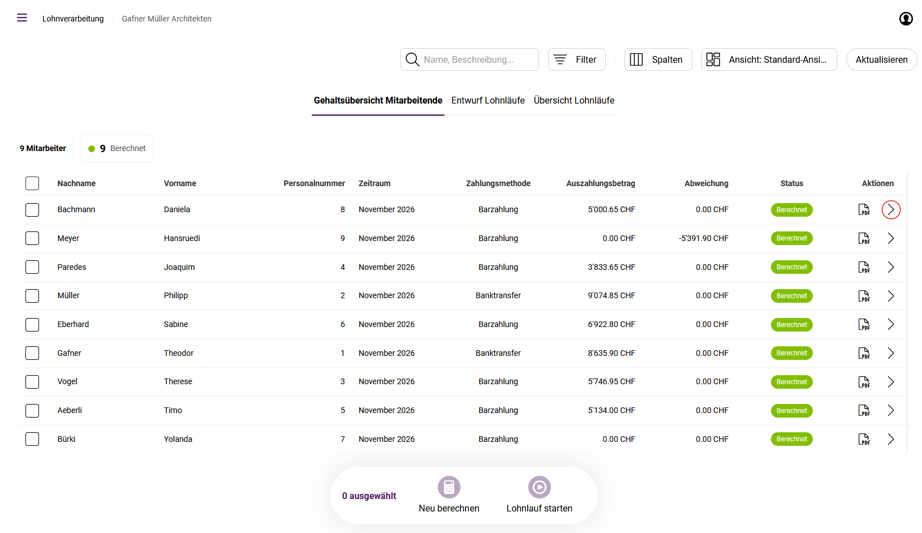Screen dimensions: 922x533
Task: Expand details chevron for Paredes row
Action: click(x=891, y=267)
